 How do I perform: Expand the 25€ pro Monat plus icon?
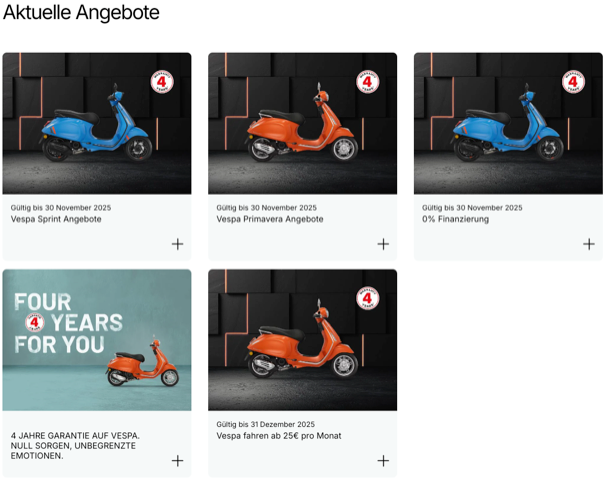pyautogui.click(x=383, y=461)
